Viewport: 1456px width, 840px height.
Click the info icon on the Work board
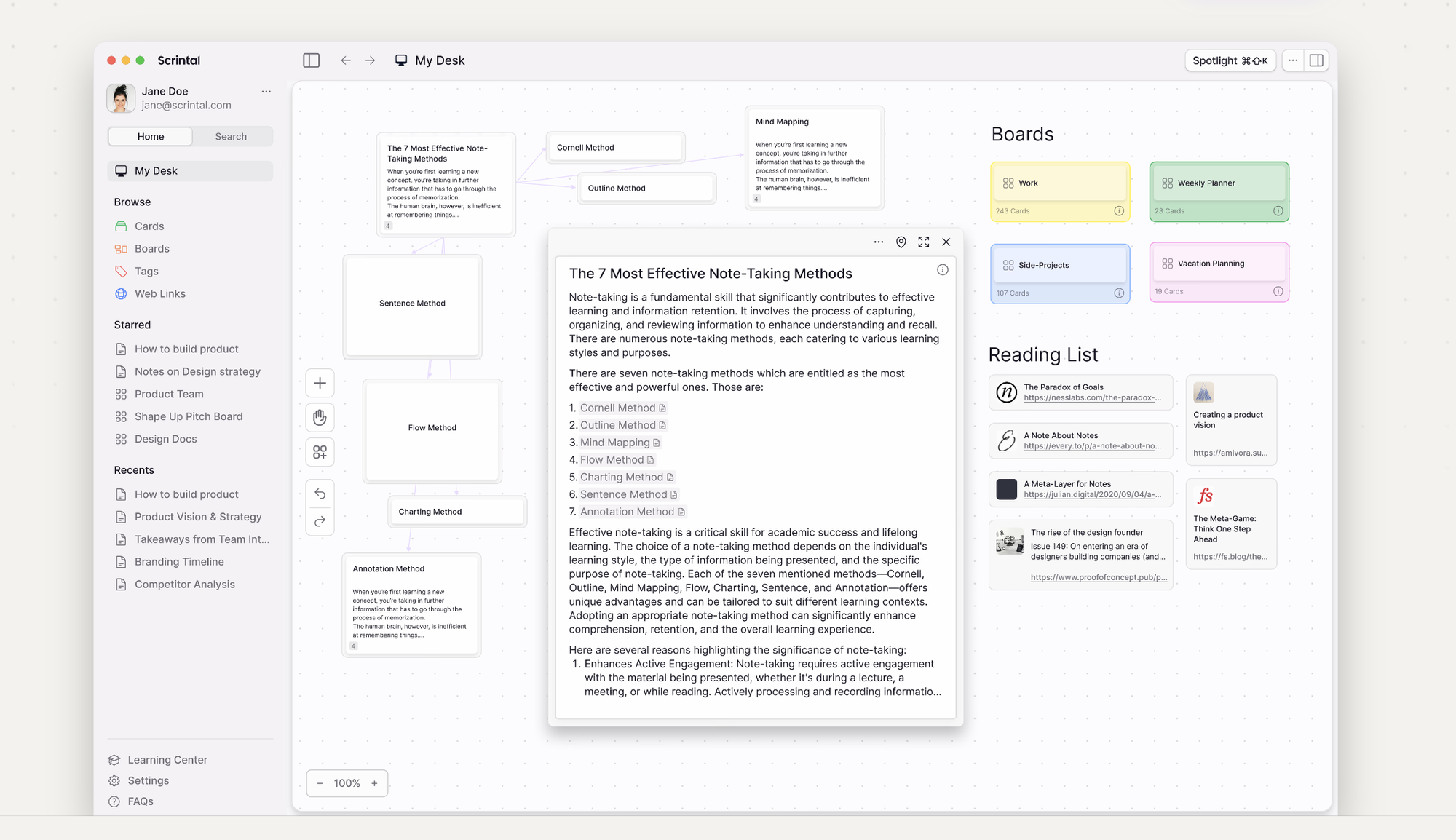click(1120, 210)
